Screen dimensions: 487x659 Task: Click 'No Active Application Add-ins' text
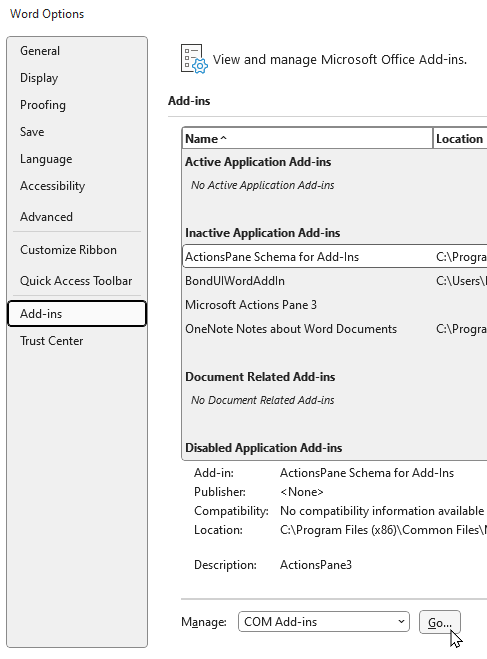point(263,185)
